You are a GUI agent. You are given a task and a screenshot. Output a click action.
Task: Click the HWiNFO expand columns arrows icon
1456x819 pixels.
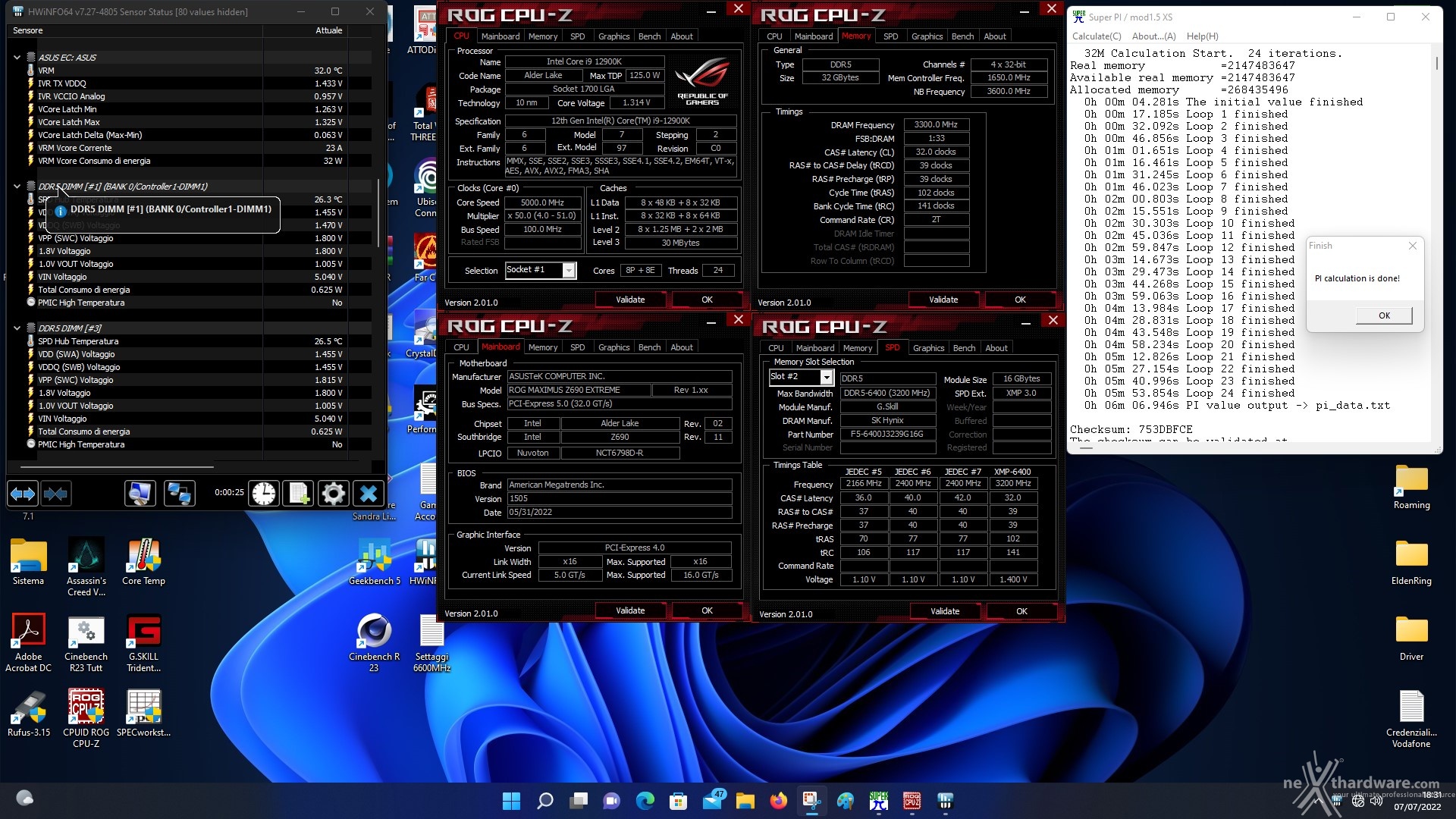point(23,494)
